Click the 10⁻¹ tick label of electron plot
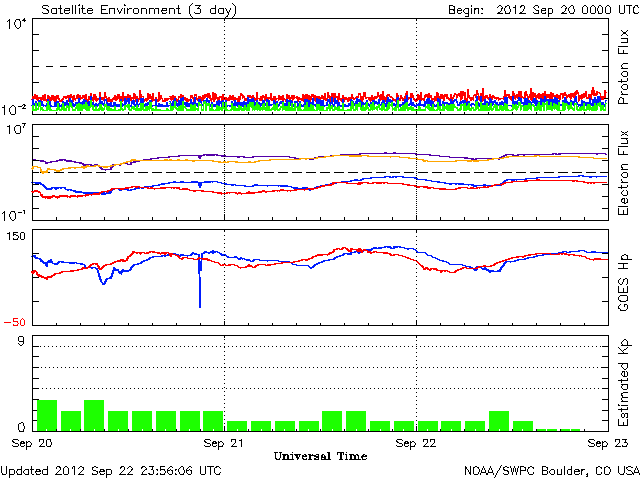This screenshot has height=480, width=640. click(x=14, y=216)
